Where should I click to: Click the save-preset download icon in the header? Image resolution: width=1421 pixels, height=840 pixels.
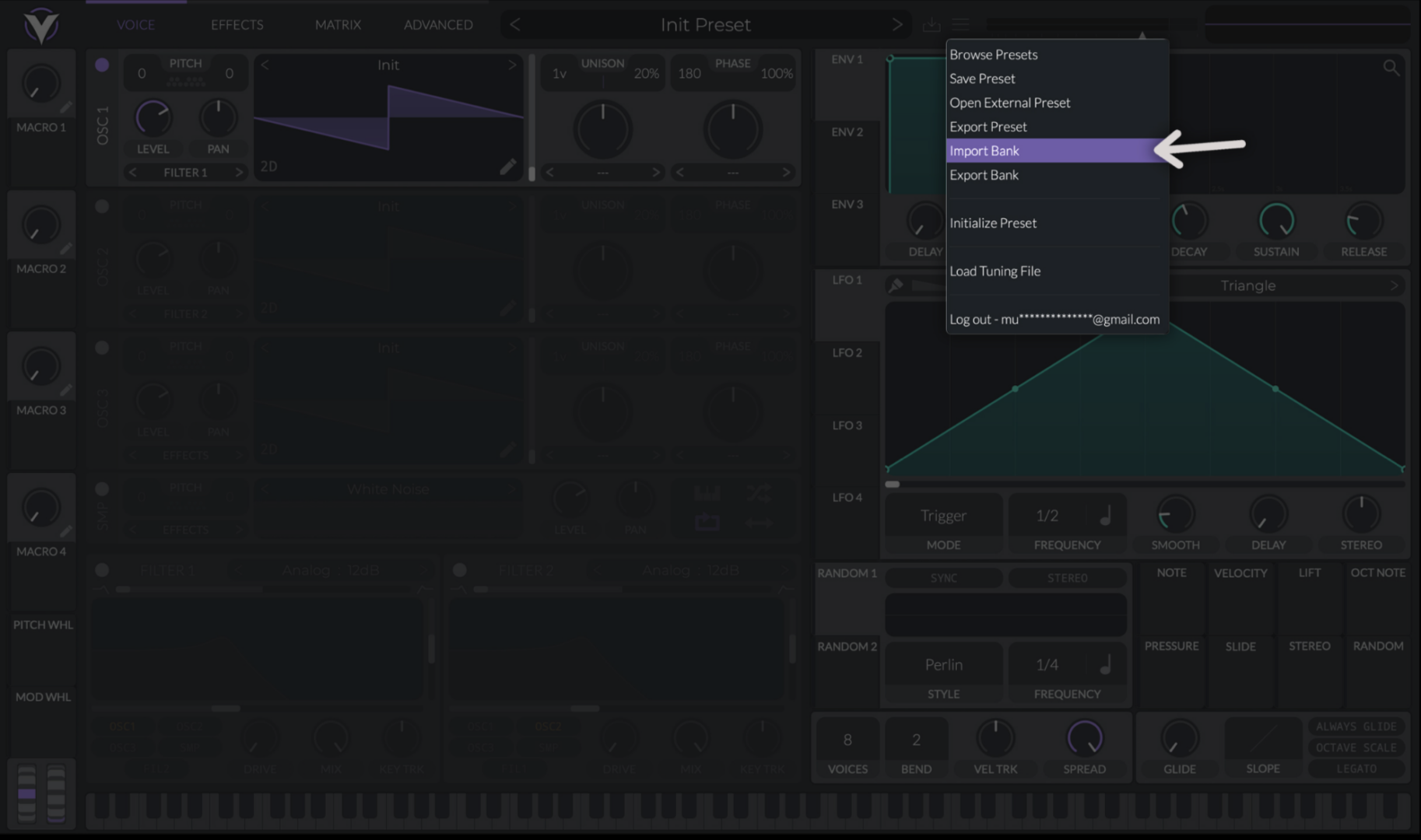tap(932, 24)
